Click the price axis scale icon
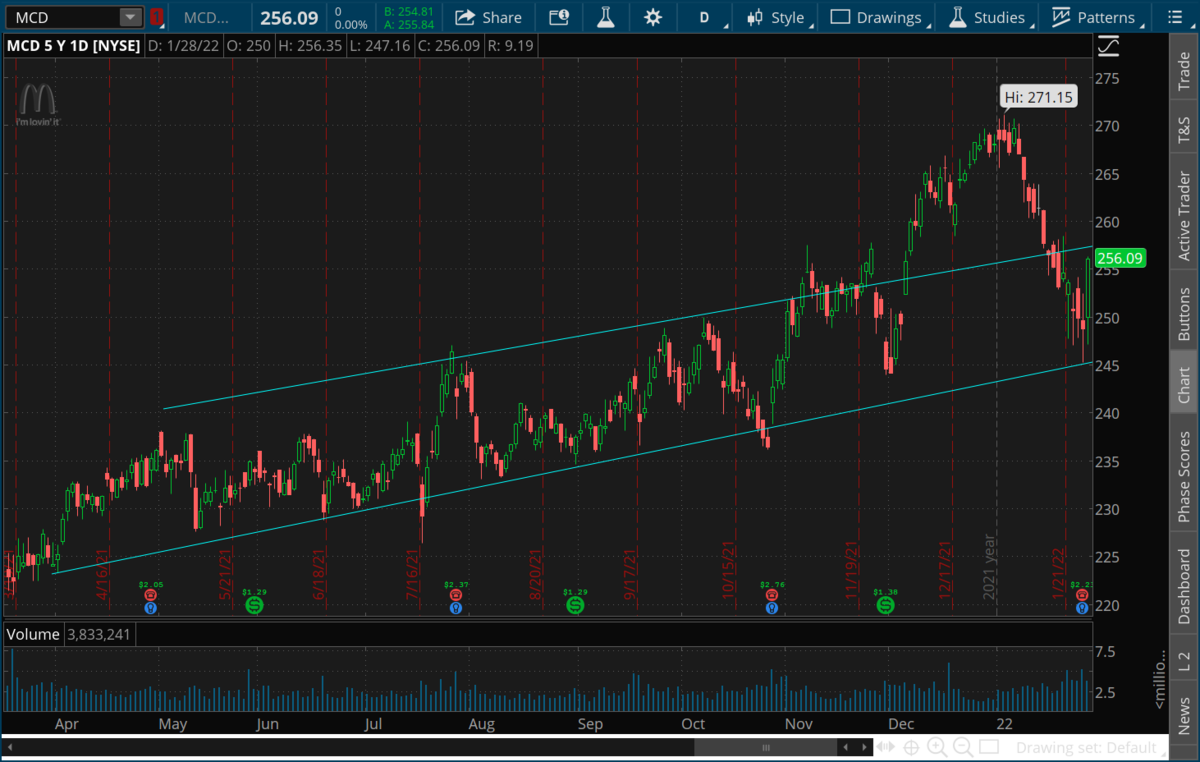 [1109, 46]
